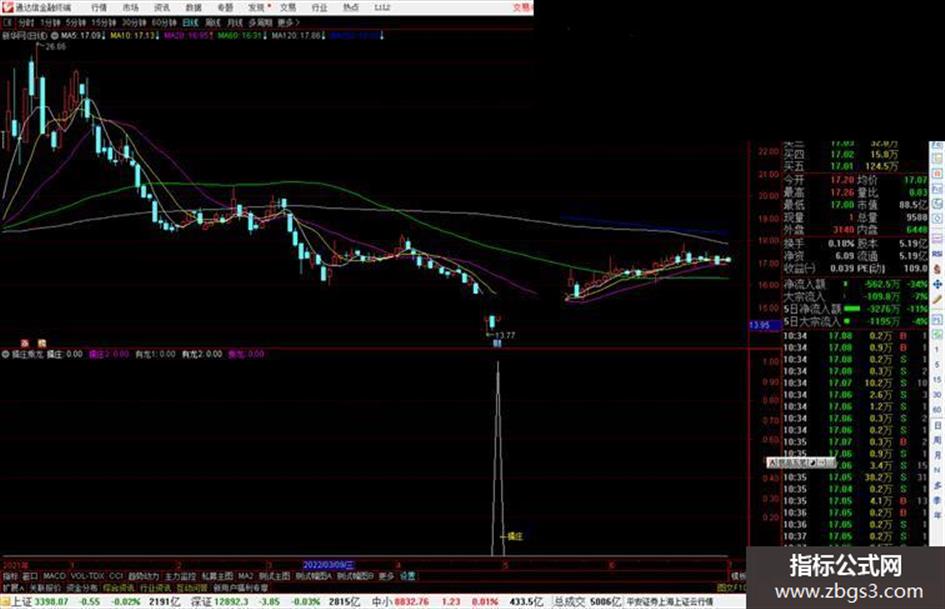Open the 综合资讯 tab
This screenshot has height=609, width=945.
(119, 587)
